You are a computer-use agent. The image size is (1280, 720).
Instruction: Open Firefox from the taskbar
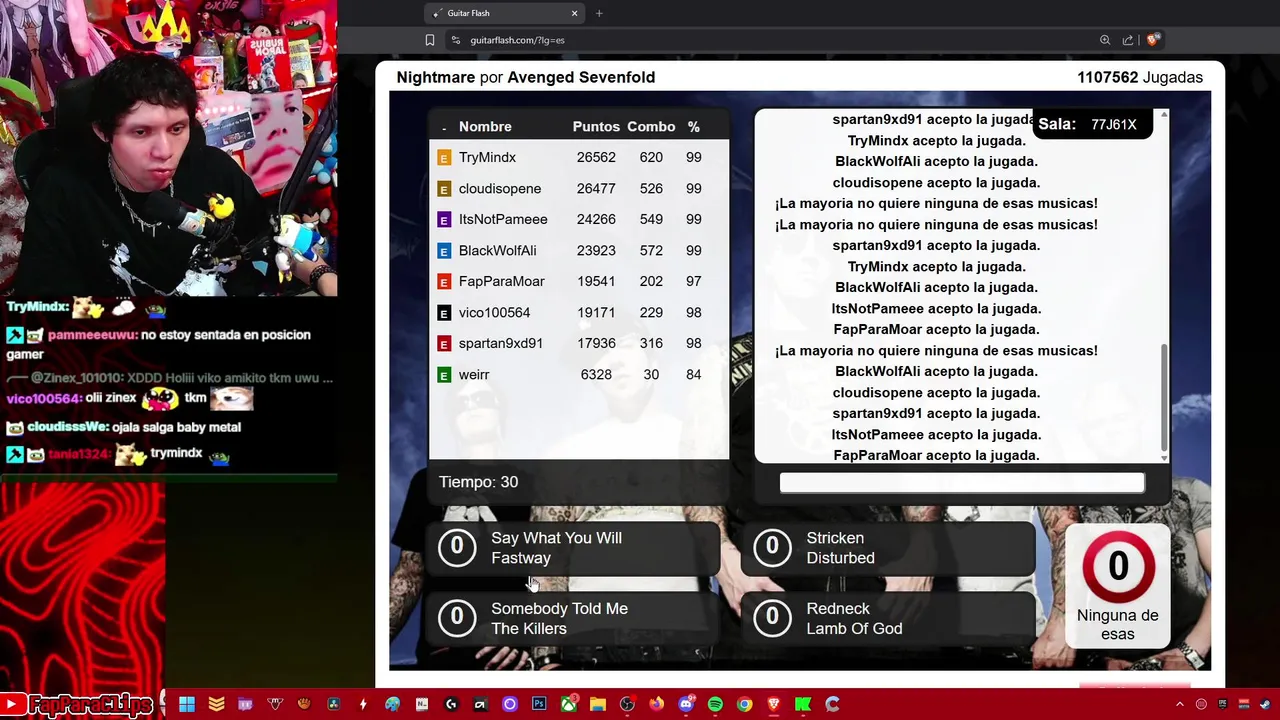click(x=657, y=704)
